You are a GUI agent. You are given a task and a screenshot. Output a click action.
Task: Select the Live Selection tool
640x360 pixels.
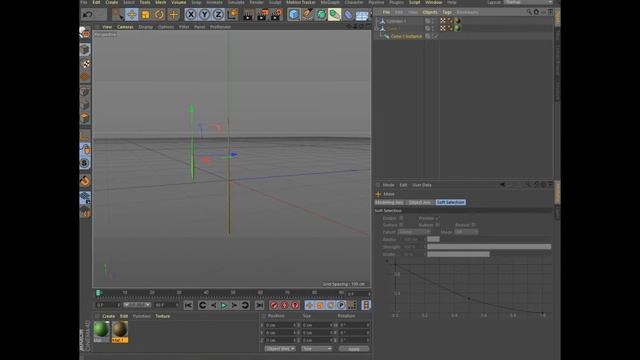coord(118,15)
